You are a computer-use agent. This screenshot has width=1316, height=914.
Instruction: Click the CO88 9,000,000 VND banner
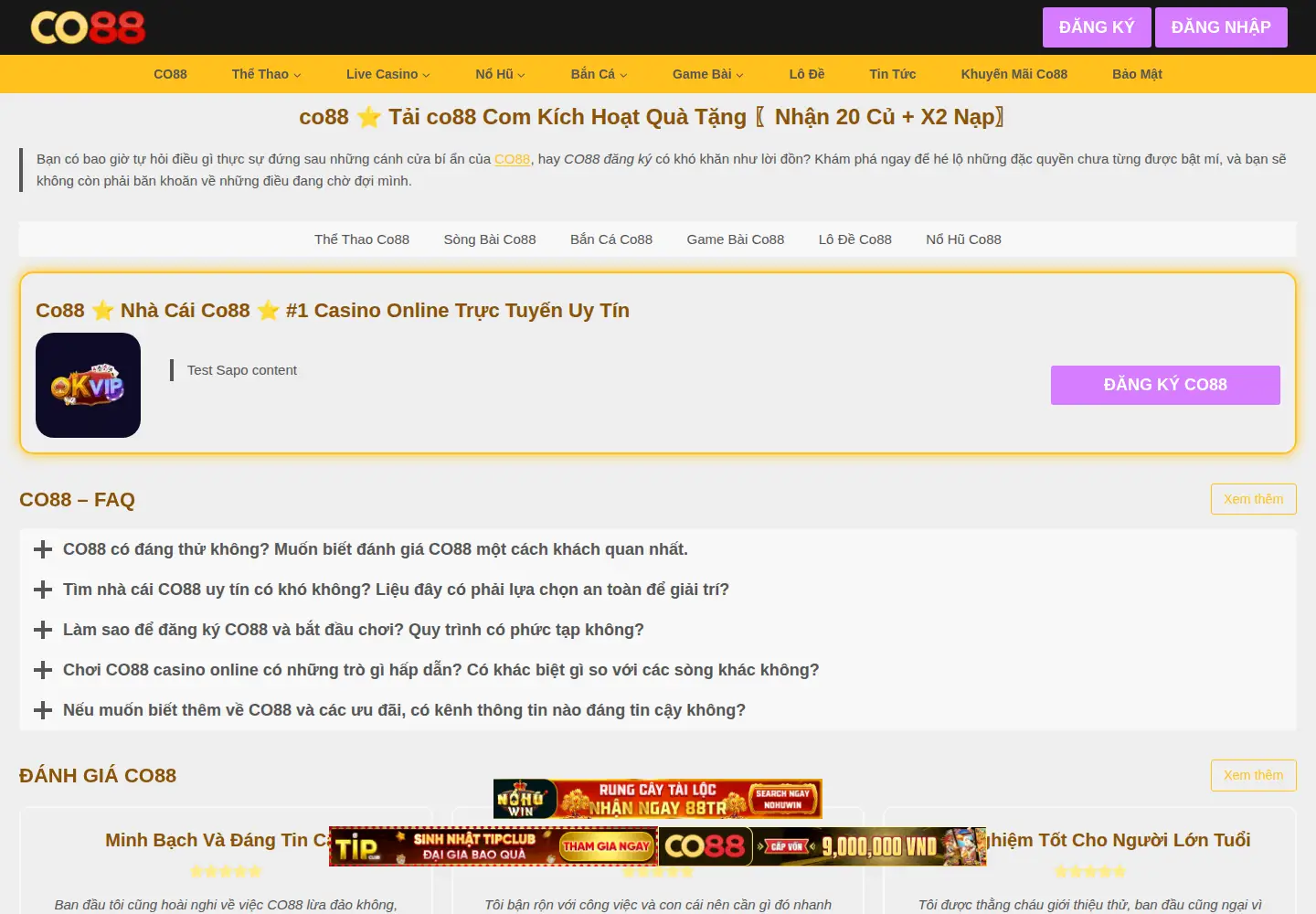click(822, 846)
